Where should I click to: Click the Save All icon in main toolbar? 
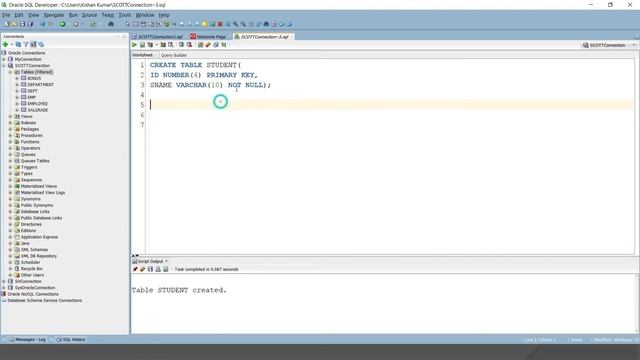pyautogui.click(x=30, y=24)
